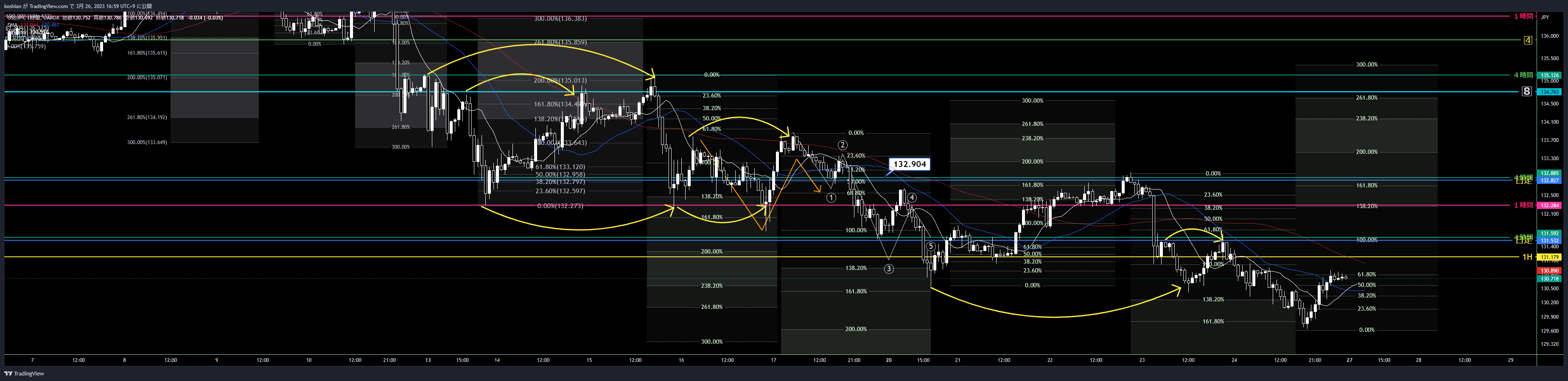The height and width of the screenshot is (381, 1568).
Task: Click the 130.718 current price tag
Action: tap(1549, 279)
